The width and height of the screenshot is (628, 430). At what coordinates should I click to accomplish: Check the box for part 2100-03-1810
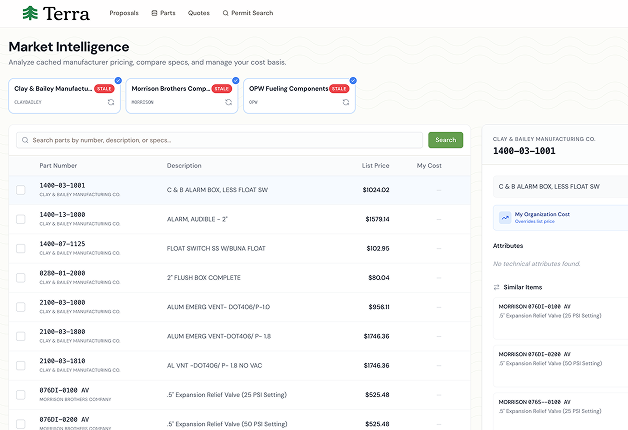[20, 365]
